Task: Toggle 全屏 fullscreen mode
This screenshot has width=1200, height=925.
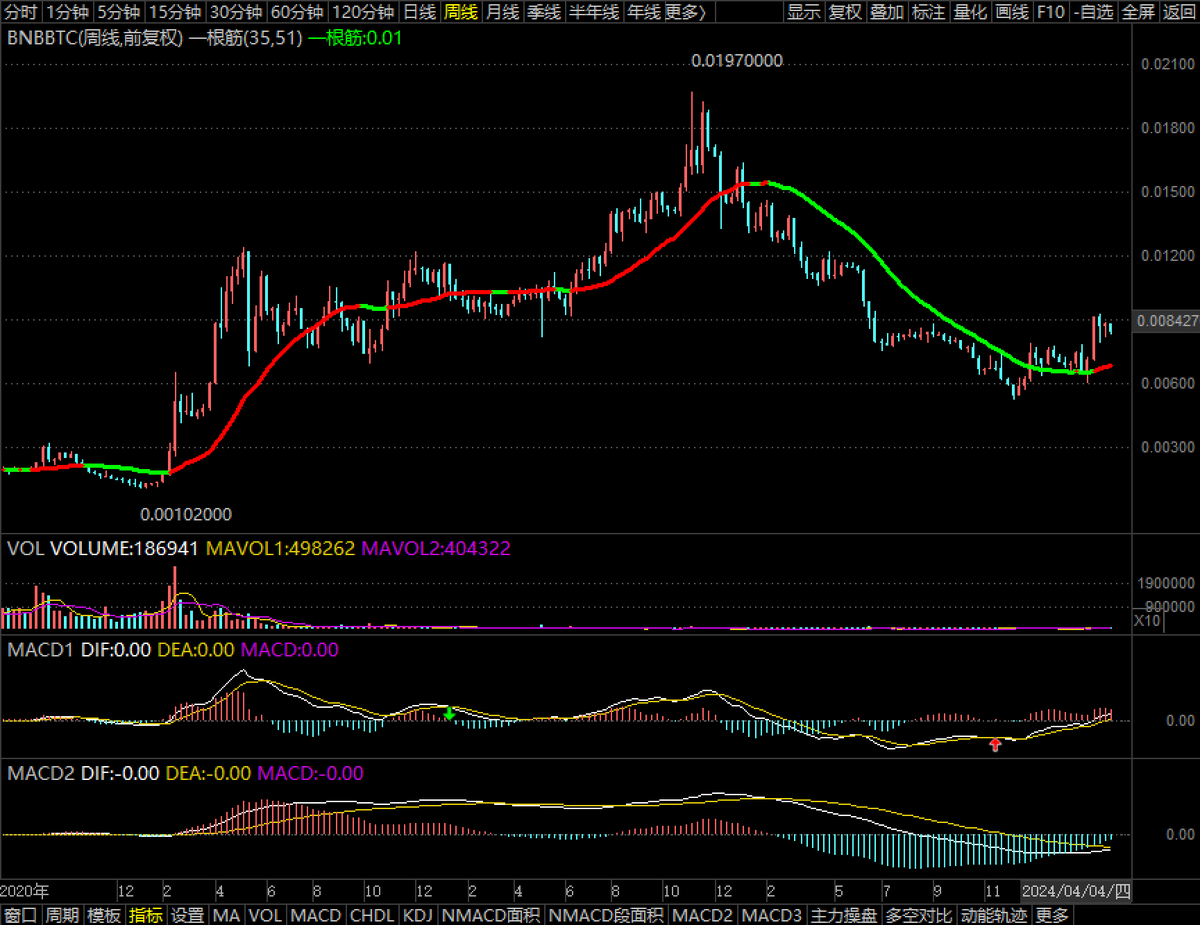Action: coord(1138,13)
